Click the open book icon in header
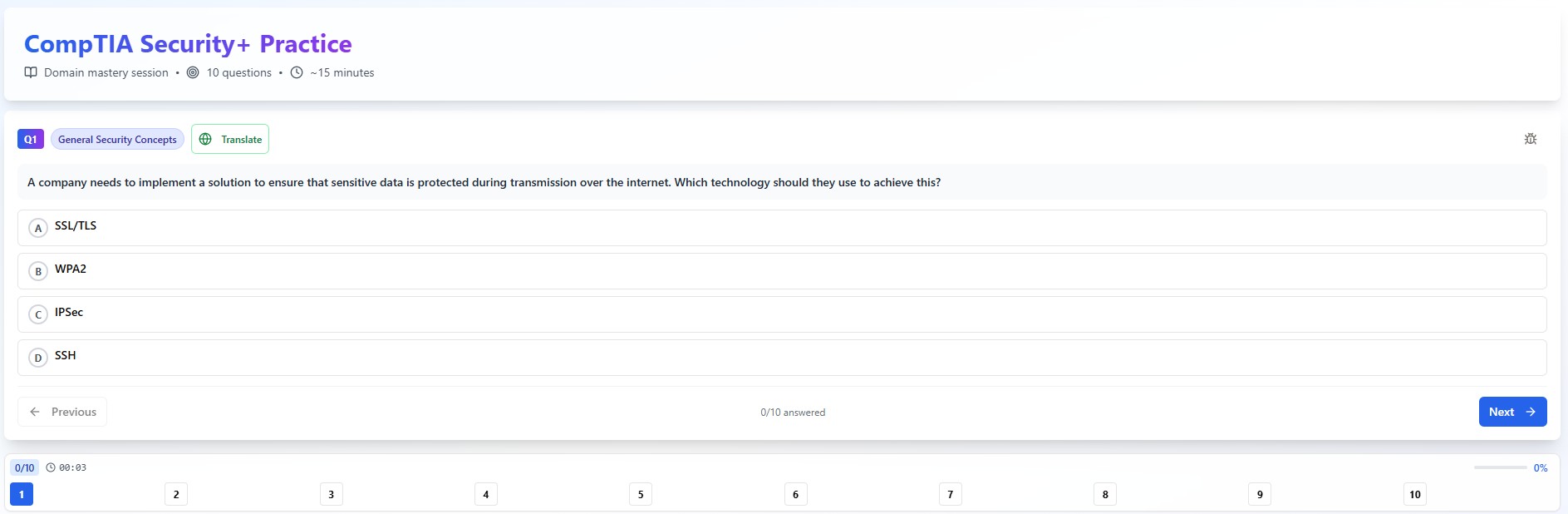The width and height of the screenshot is (1568, 514). click(x=31, y=72)
